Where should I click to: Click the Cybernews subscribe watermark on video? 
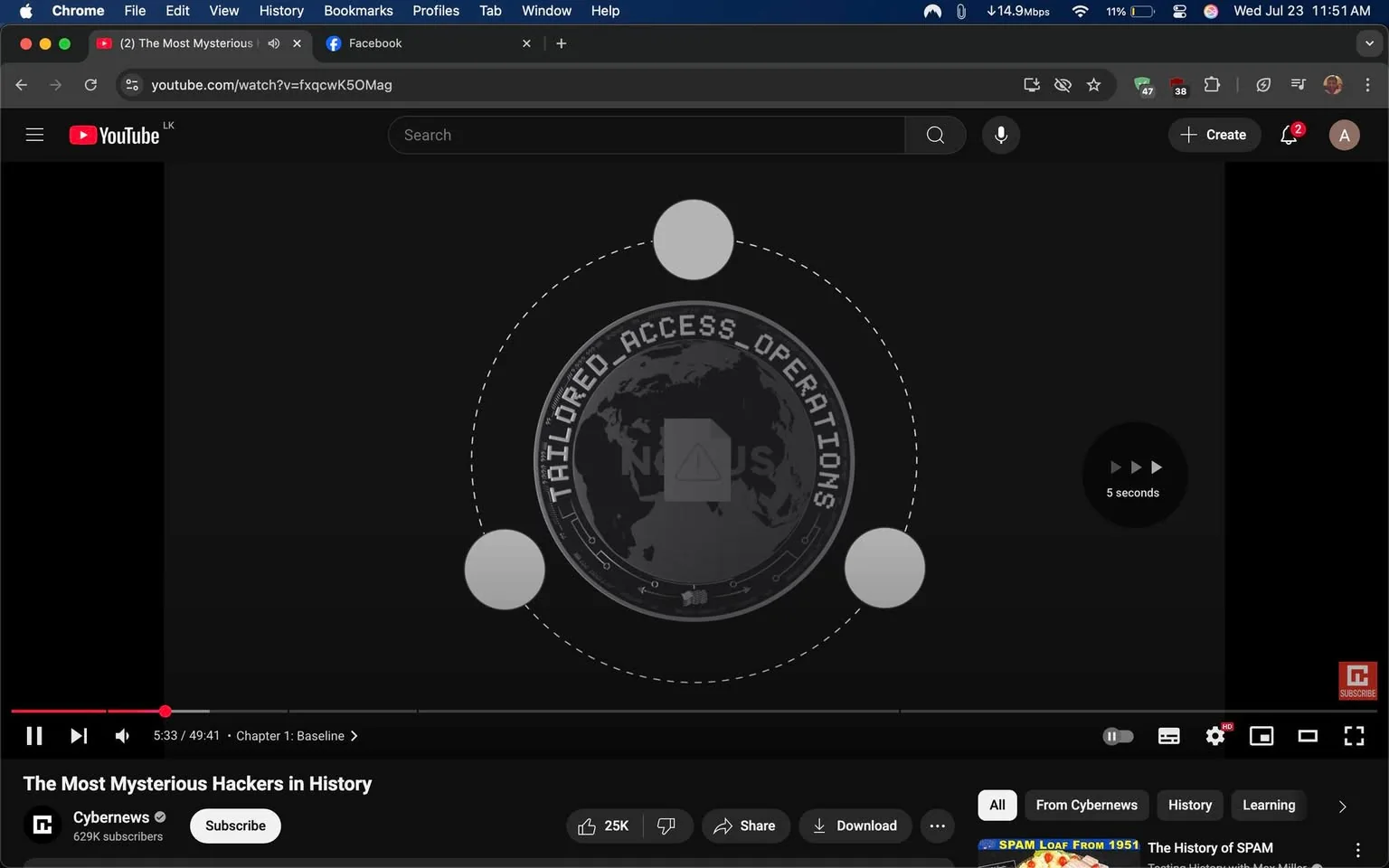[x=1357, y=681]
